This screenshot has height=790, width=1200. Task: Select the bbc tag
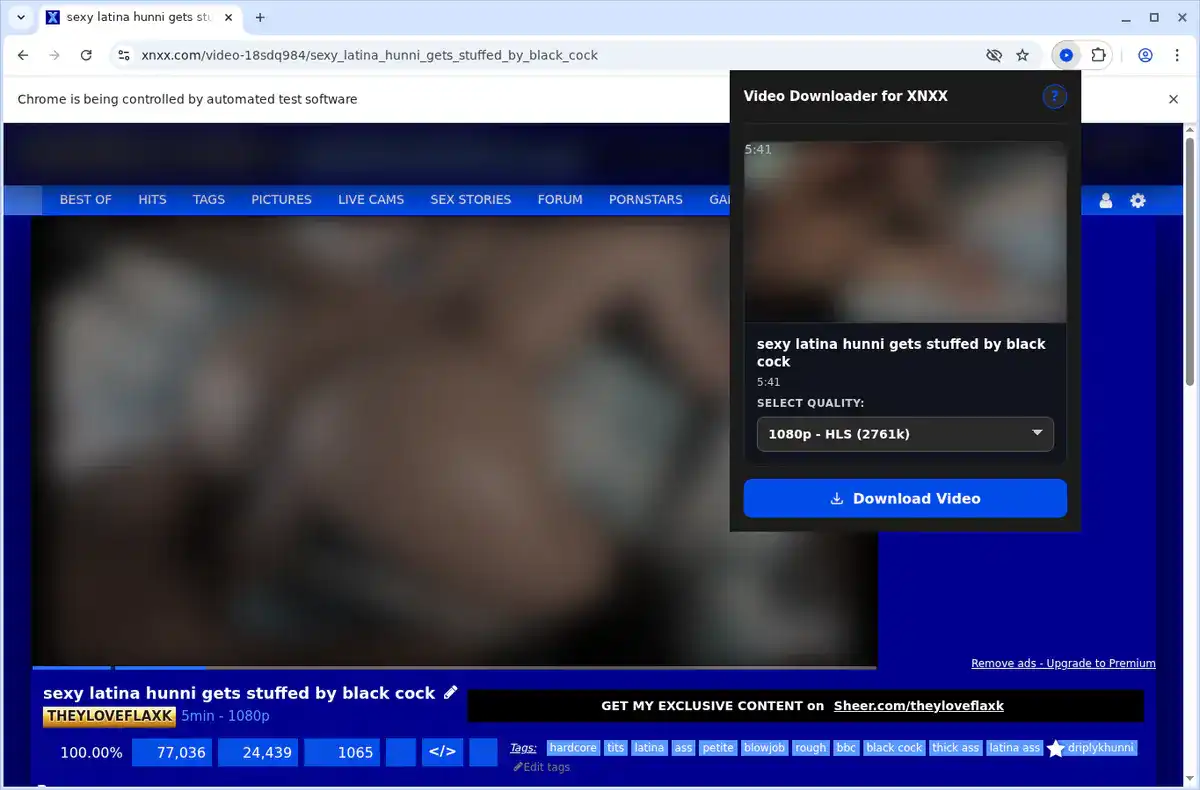(x=846, y=748)
